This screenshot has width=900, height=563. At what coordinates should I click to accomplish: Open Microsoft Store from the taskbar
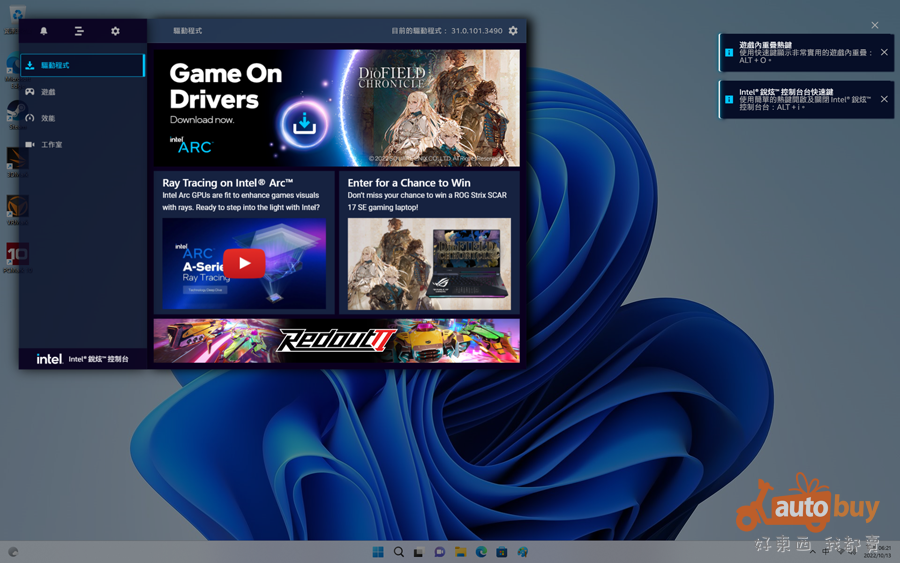pyautogui.click(x=502, y=552)
